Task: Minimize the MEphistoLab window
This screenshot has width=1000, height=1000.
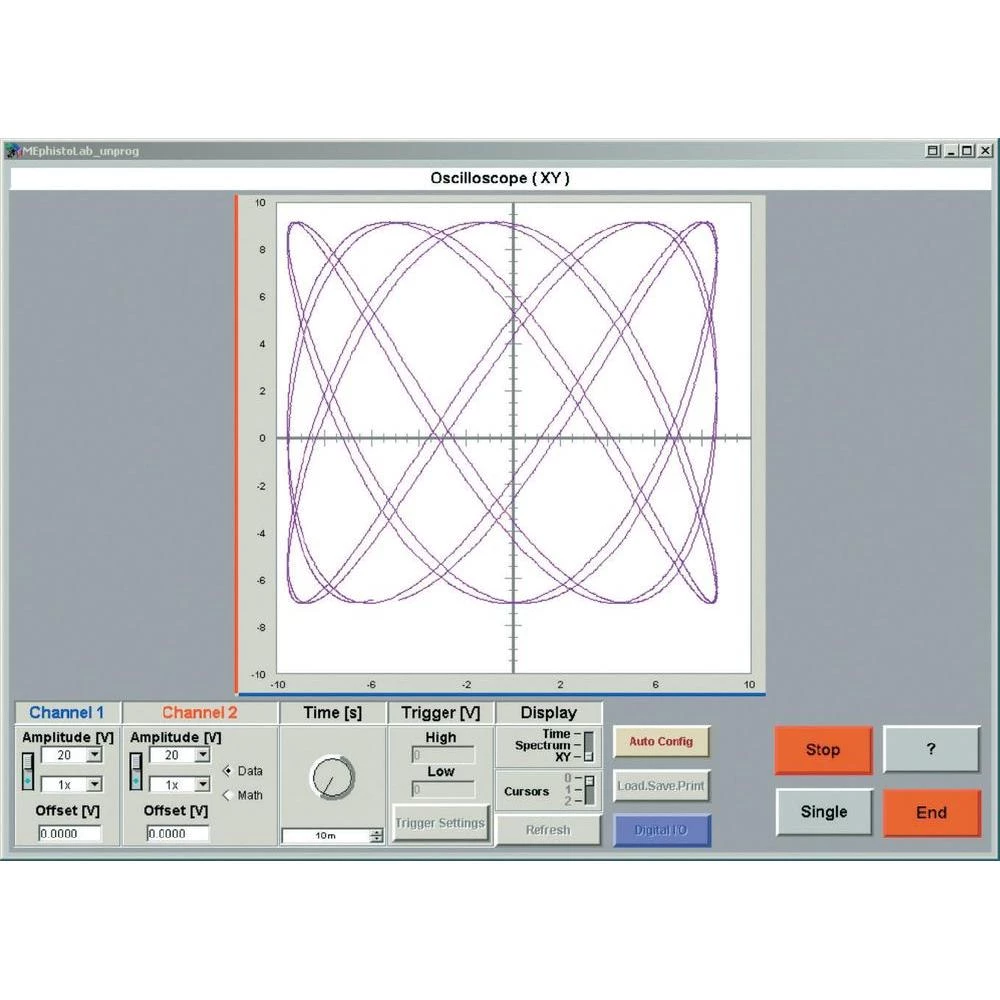Action: click(x=952, y=151)
